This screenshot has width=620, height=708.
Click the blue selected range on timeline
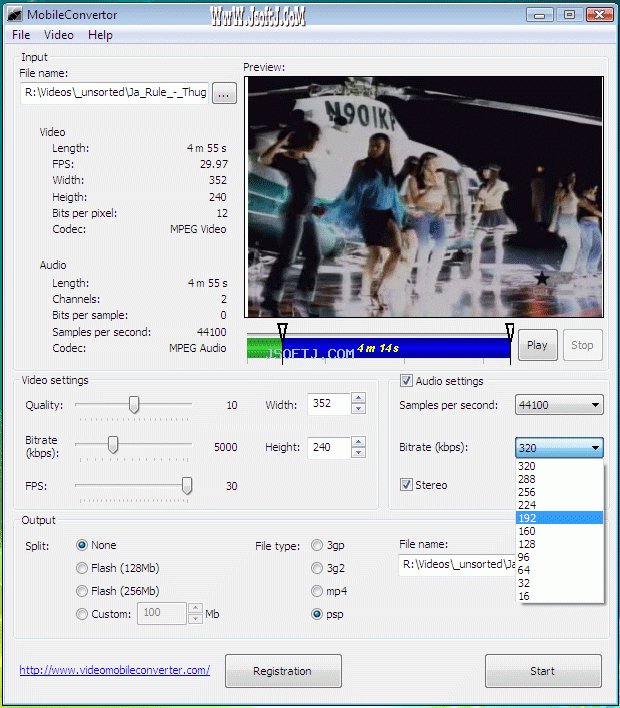[396, 348]
